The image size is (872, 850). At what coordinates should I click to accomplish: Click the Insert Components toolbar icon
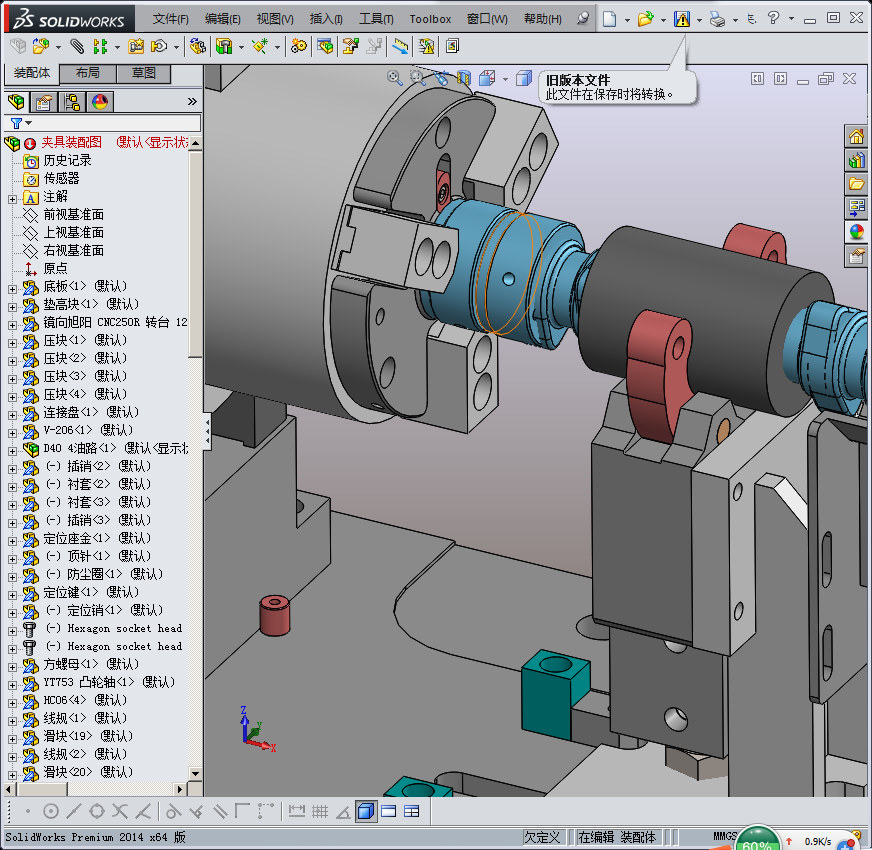[41, 46]
